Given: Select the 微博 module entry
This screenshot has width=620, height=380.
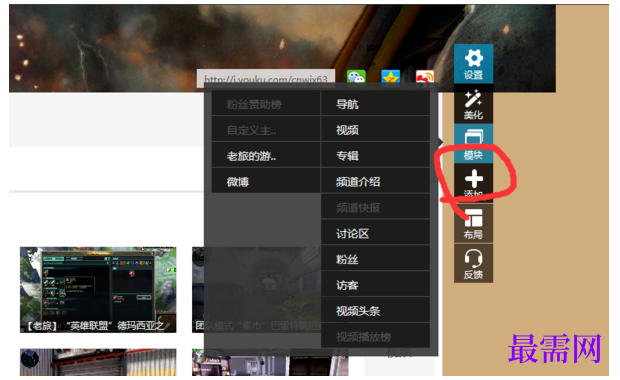Looking at the screenshot, I should pos(266,181).
